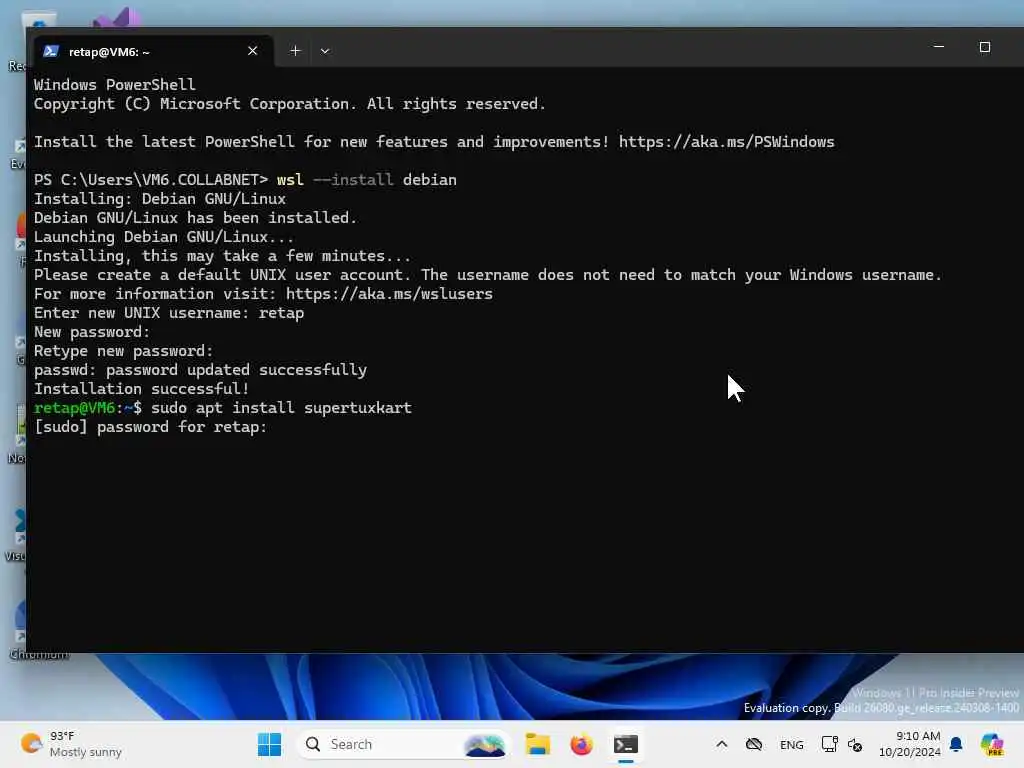Open the ENG language switcher
Screen dimensions: 1024x768
pyautogui.click(x=792, y=744)
